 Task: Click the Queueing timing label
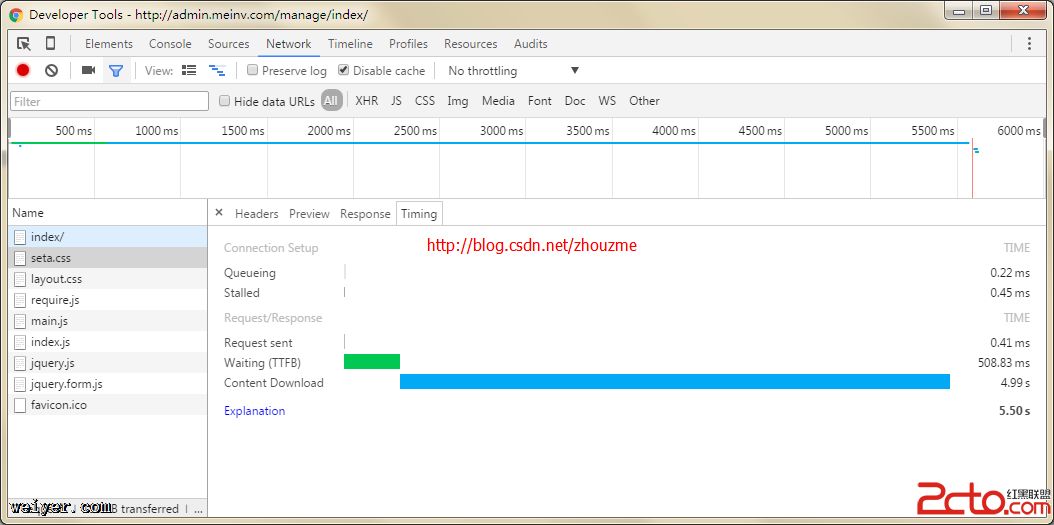[x=249, y=273]
